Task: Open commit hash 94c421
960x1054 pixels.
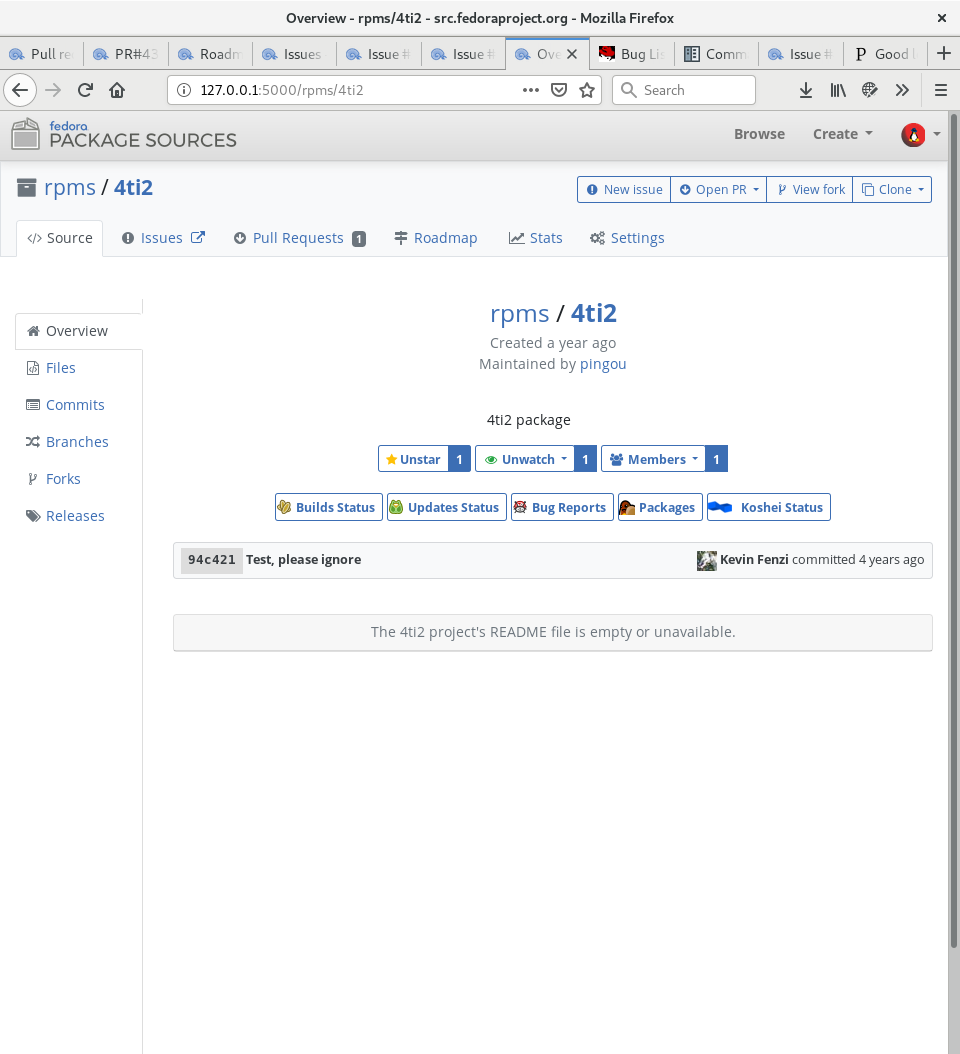Action: (212, 560)
